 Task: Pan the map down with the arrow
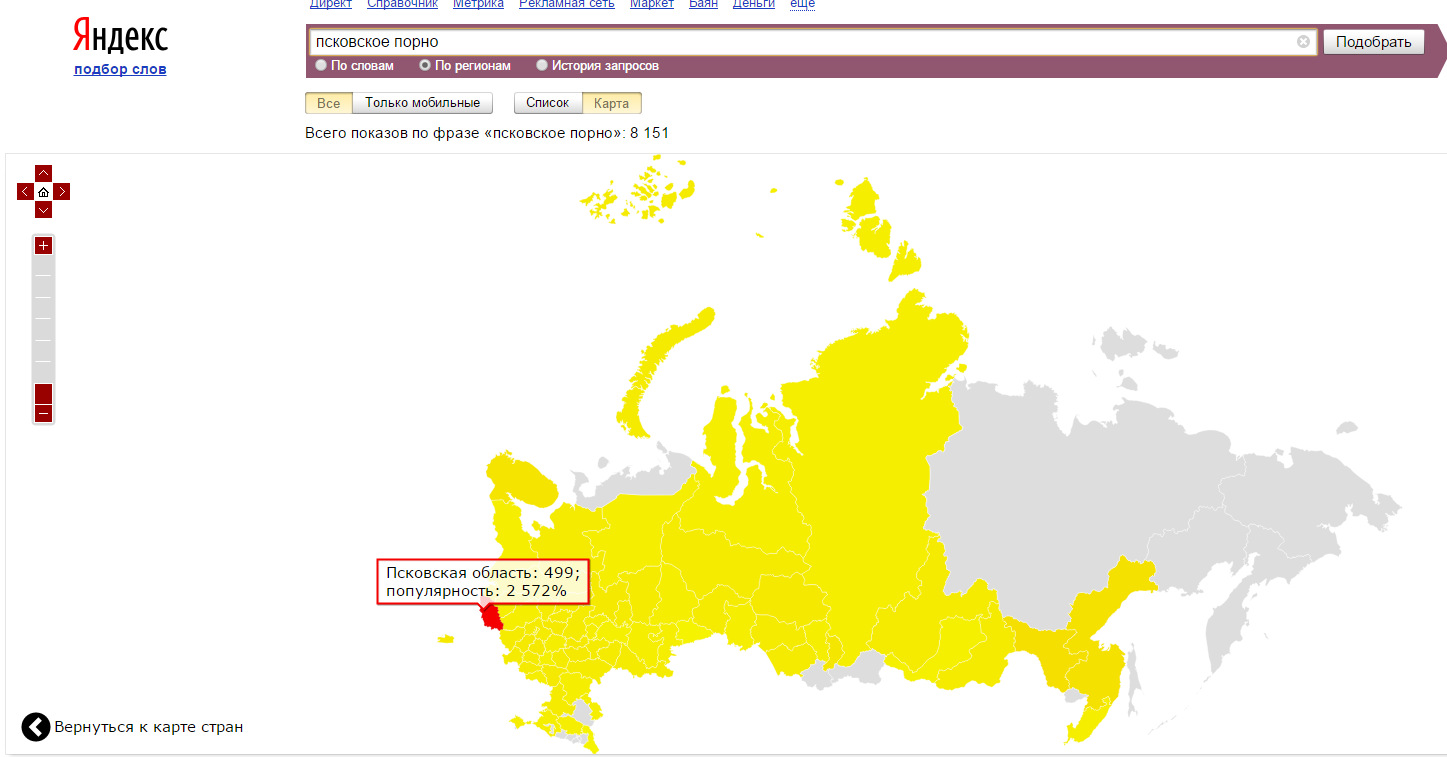coord(43,209)
